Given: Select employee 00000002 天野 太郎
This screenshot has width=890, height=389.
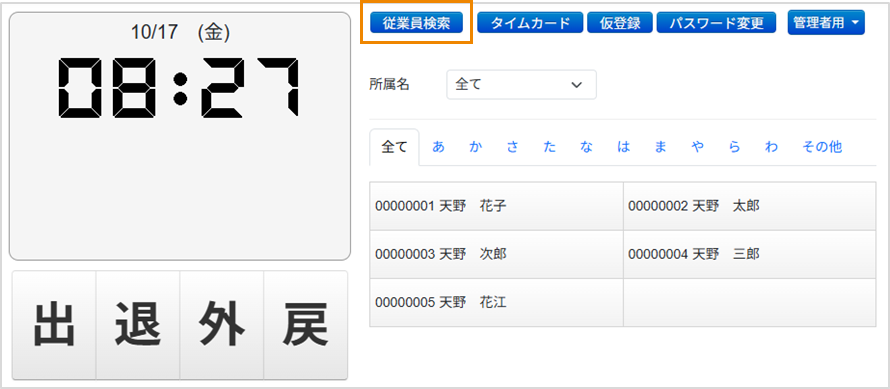Looking at the screenshot, I should click(749, 206).
